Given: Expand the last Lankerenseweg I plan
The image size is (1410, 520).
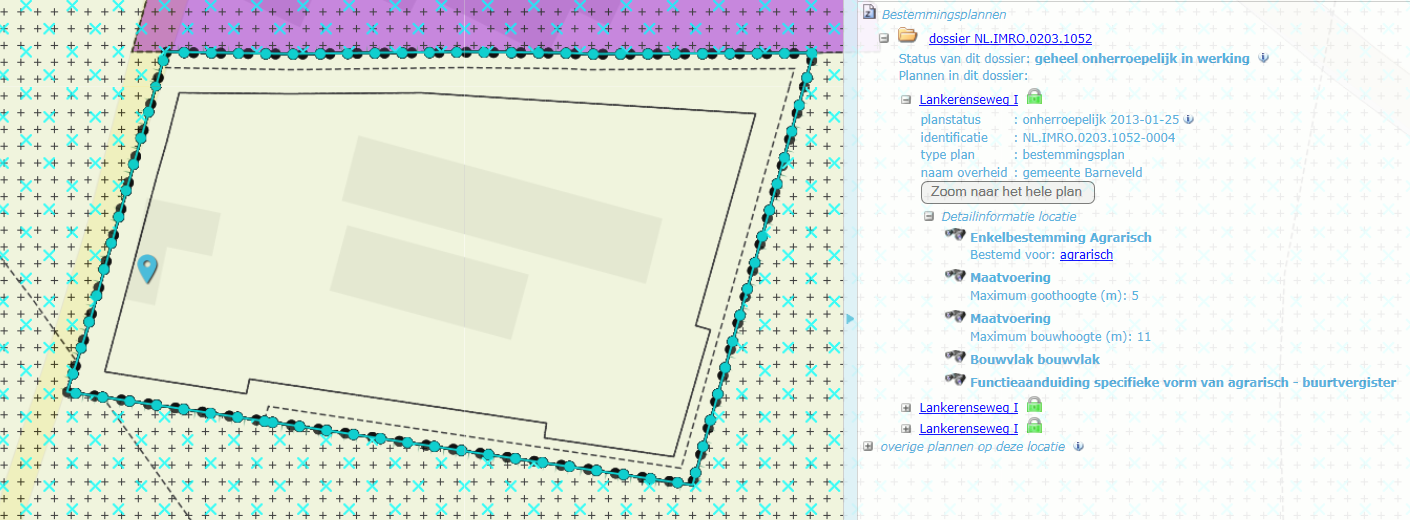Looking at the screenshot, I should coord(906,429).
